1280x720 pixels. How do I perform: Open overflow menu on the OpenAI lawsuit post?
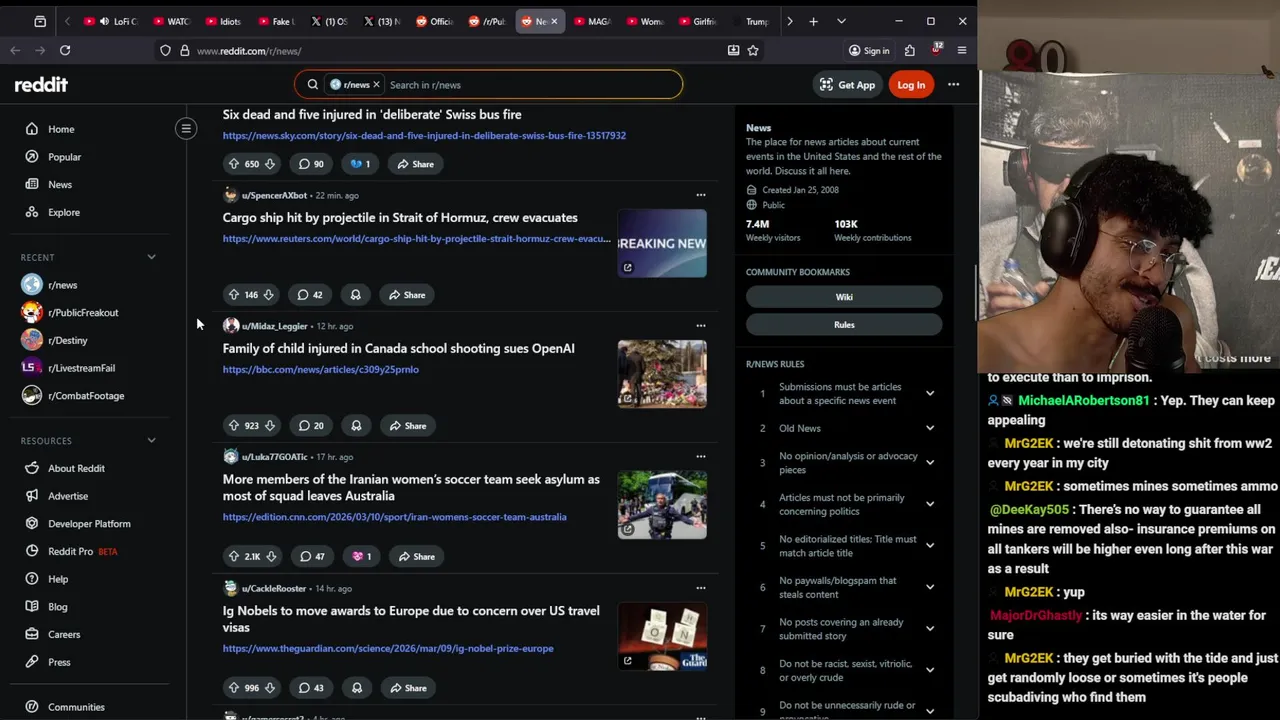700,326
